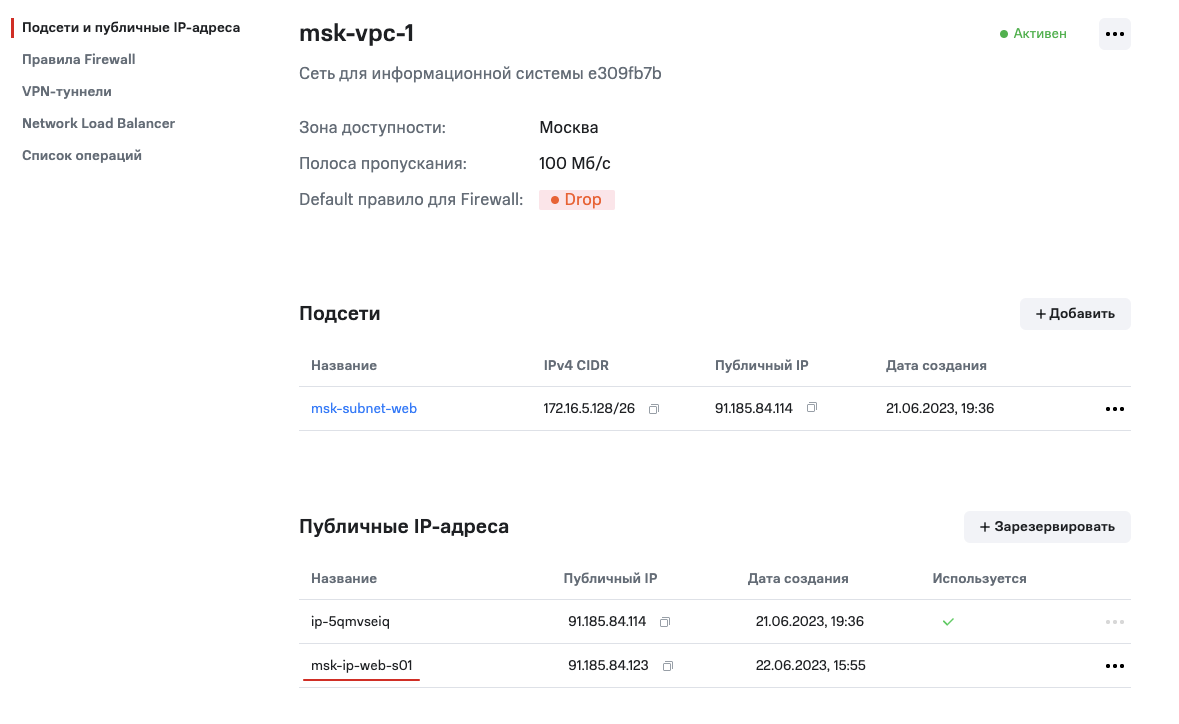1179x724 pixels.
Task: Open the msk-subnet-web row actions menu
Action: [x=1114, y=409]
